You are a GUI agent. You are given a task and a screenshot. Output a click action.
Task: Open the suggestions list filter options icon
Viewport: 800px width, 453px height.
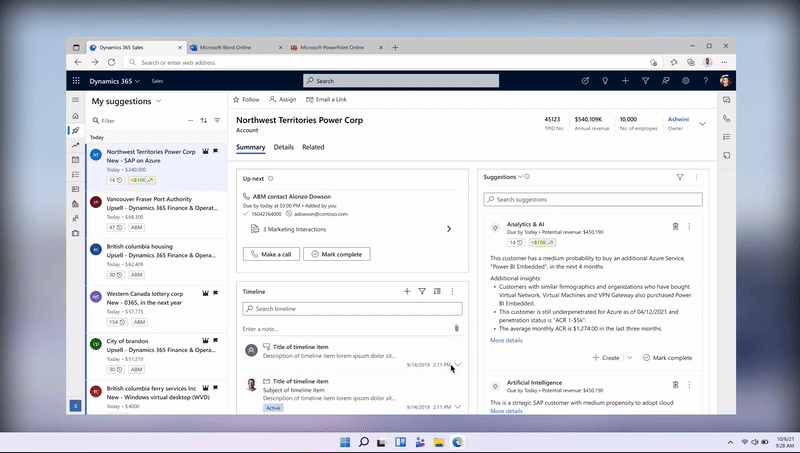pyautogui.click(x=217, y=120)
